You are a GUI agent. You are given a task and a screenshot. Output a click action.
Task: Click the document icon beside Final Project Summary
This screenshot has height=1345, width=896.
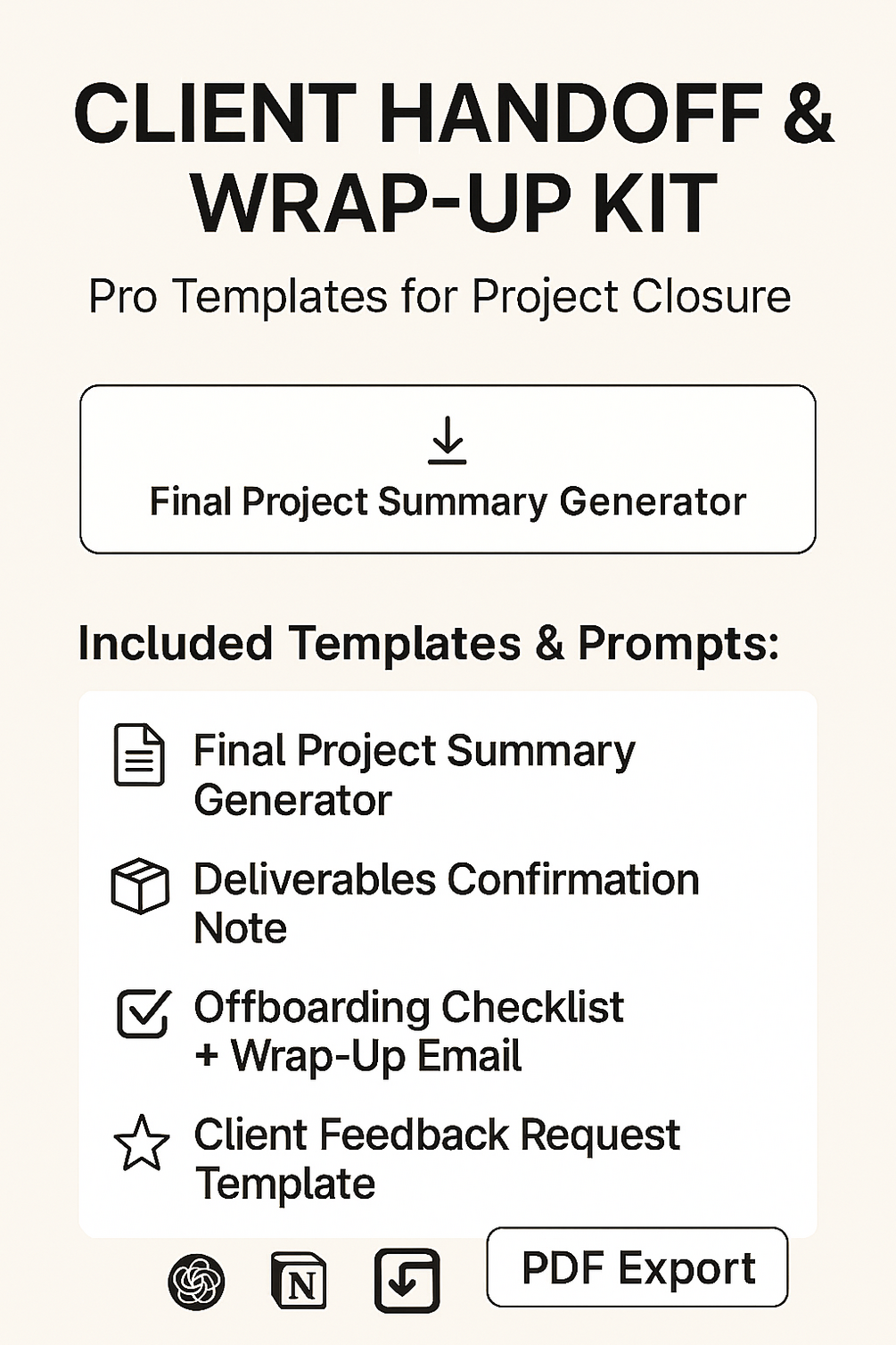[x=139, y=755]
